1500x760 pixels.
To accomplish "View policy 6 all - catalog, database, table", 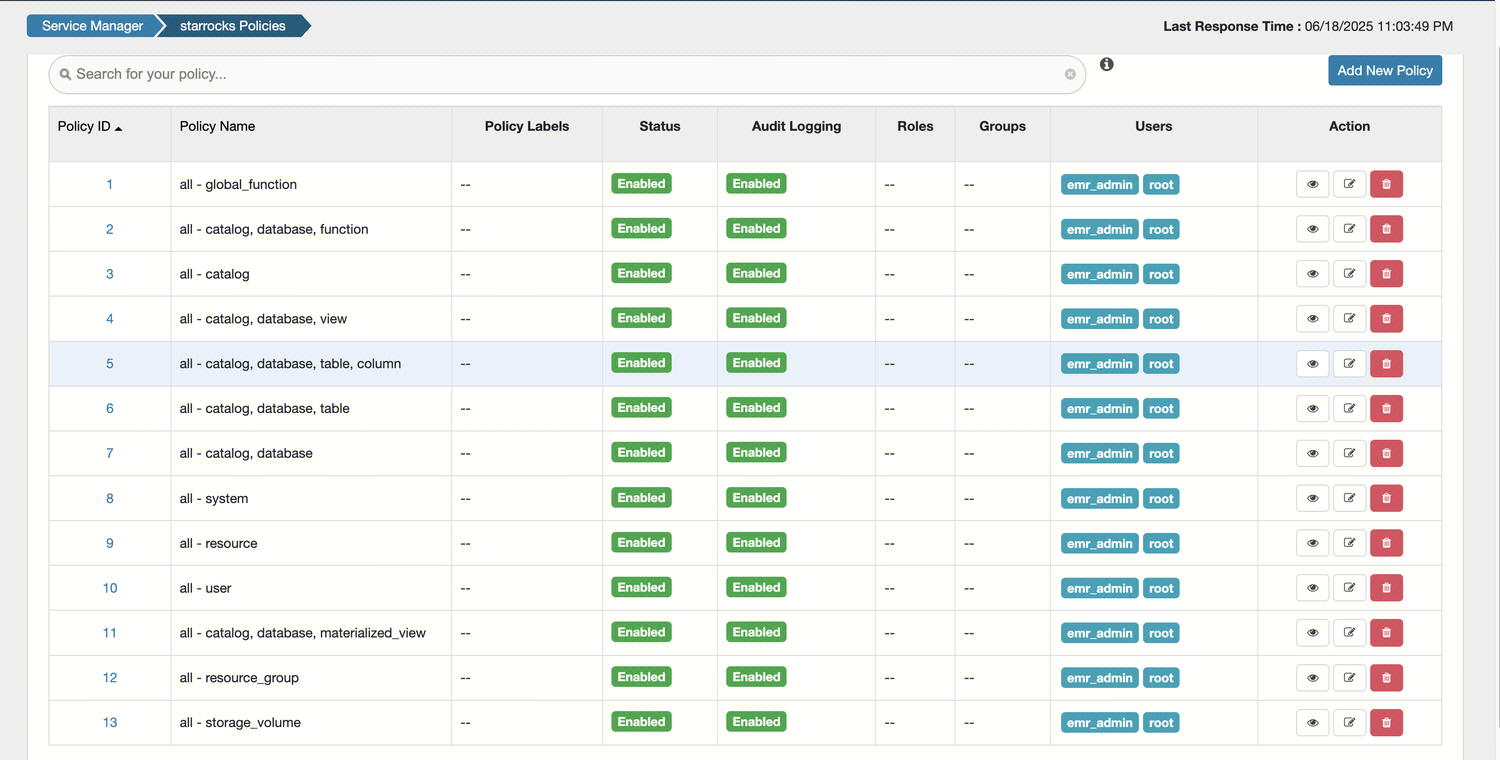I will point(1312,408).
